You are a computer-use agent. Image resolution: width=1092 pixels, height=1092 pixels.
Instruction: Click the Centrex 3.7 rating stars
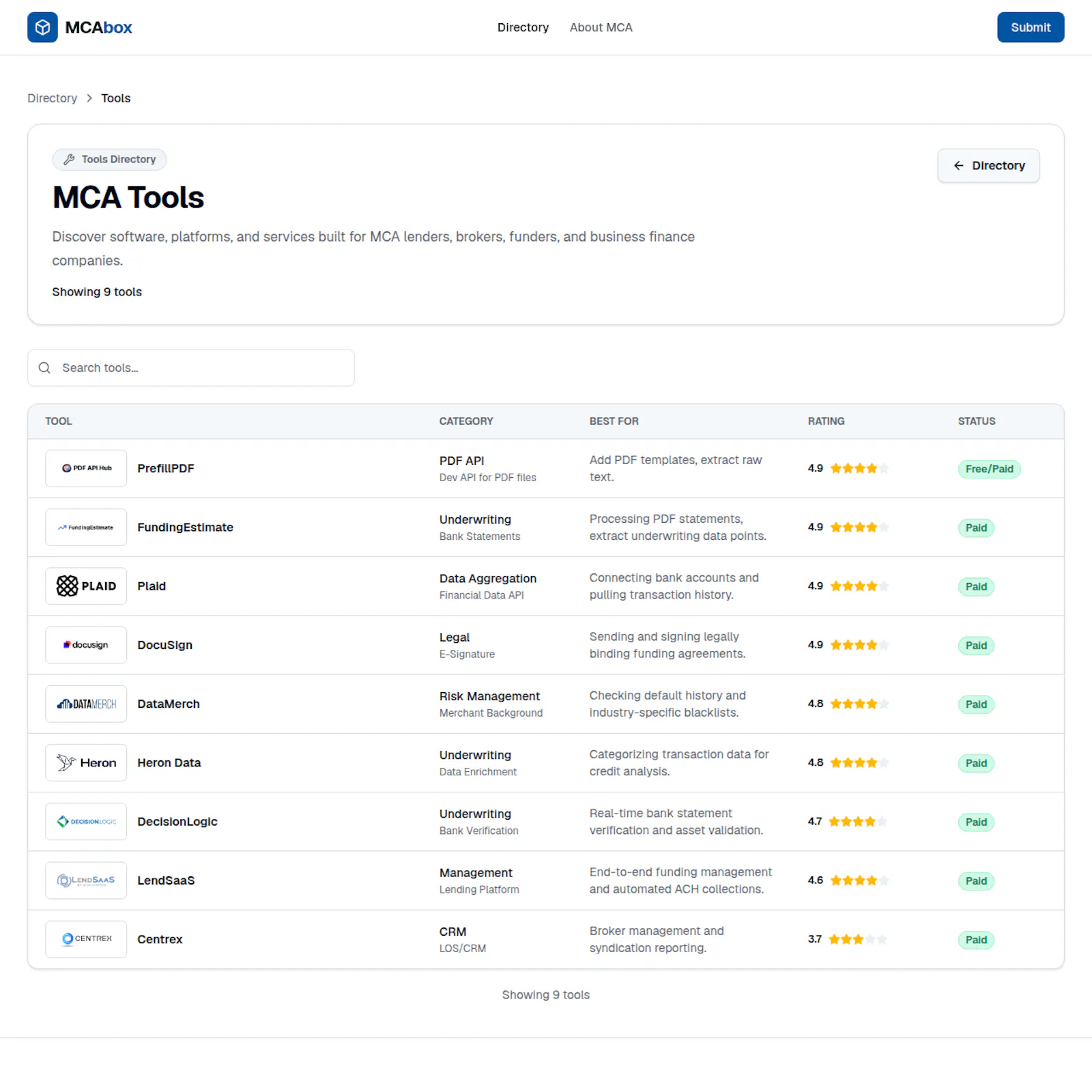858,939
